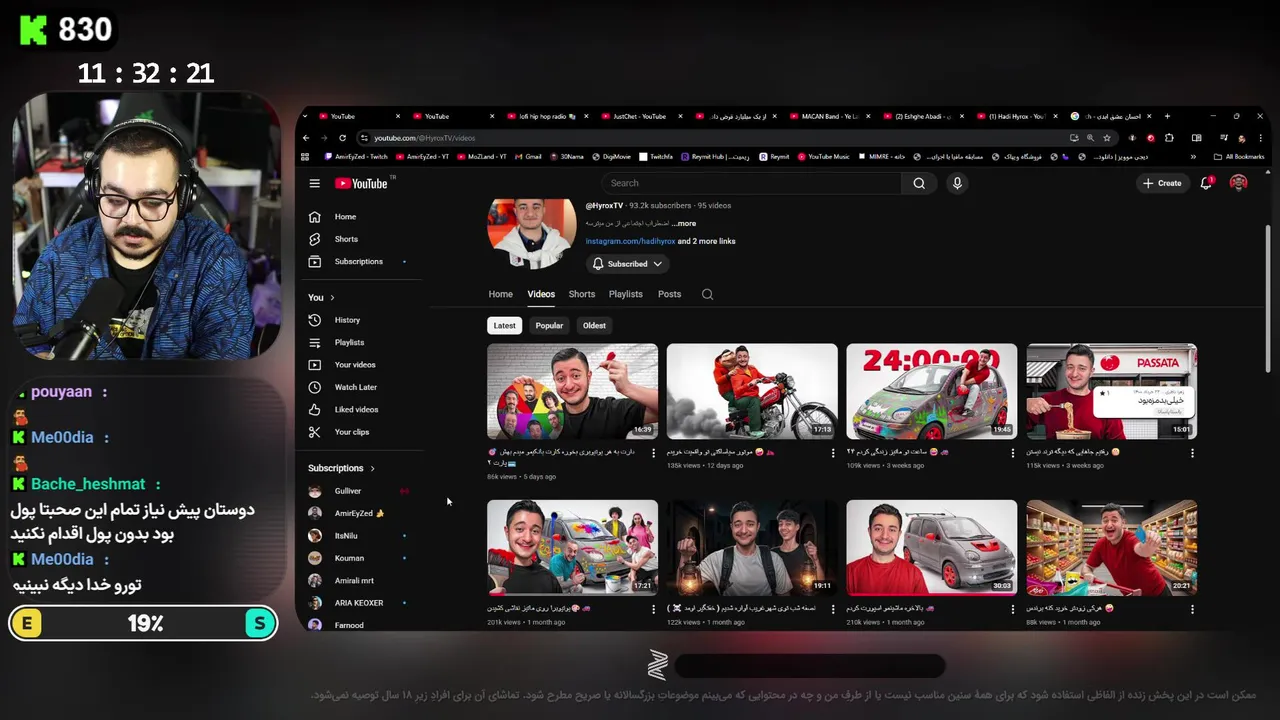
Task: Open the browser extensions puzzle icon
Action: pyautogui.click(x=1169, y=138)
